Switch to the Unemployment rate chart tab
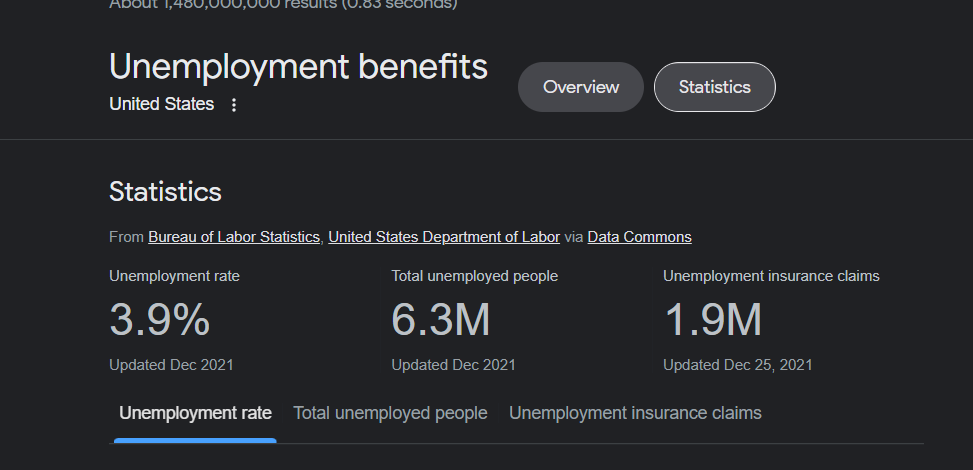Image resolution: width=973 pixels, height=470 pixels. 195,413
